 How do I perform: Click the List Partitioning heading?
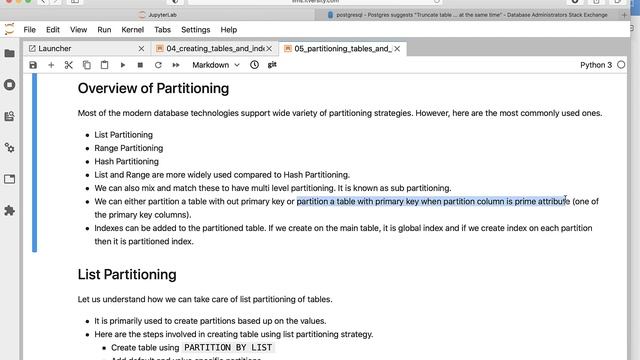coord(127,275)
